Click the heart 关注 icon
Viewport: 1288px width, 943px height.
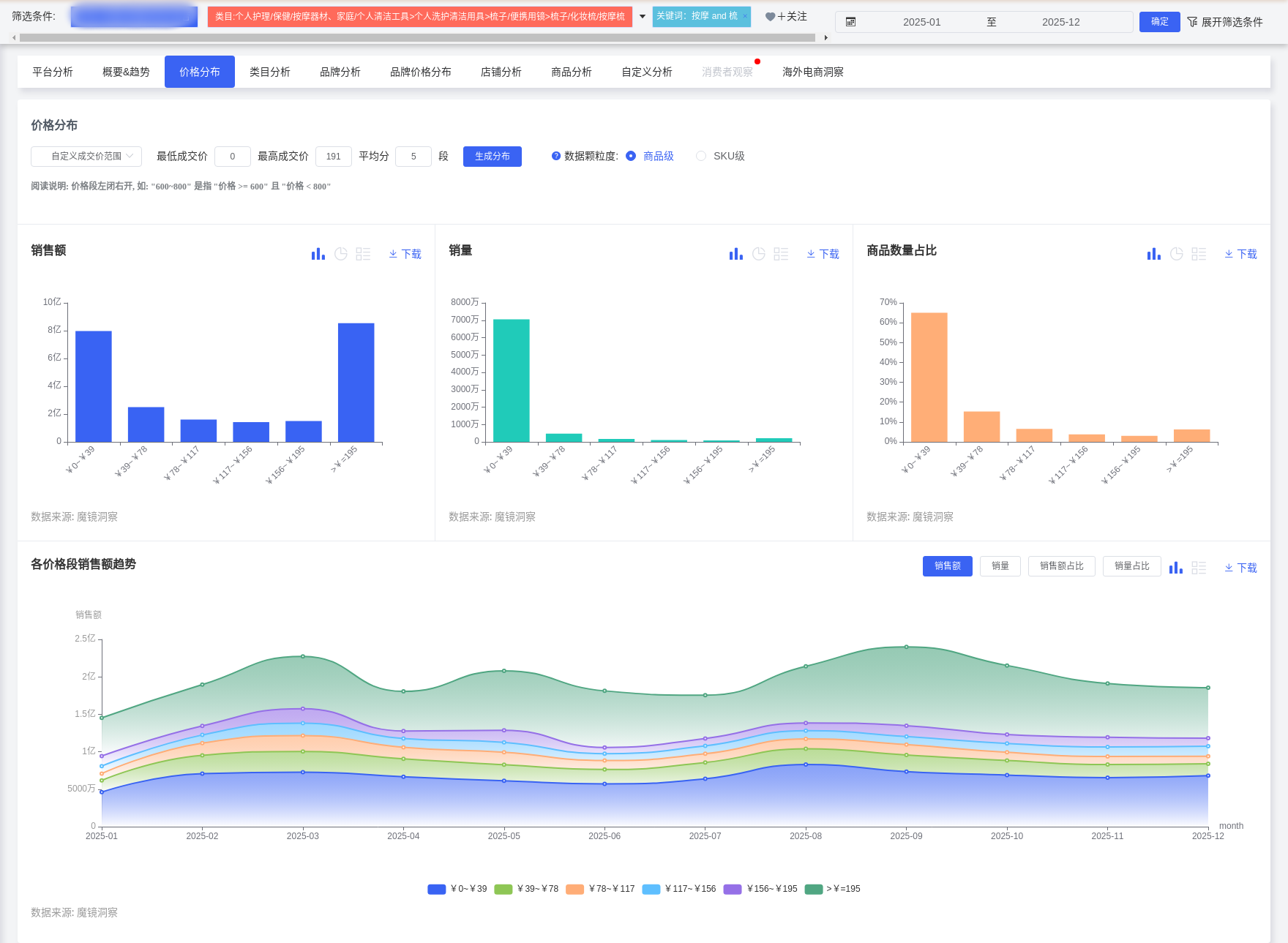[770, 17]
